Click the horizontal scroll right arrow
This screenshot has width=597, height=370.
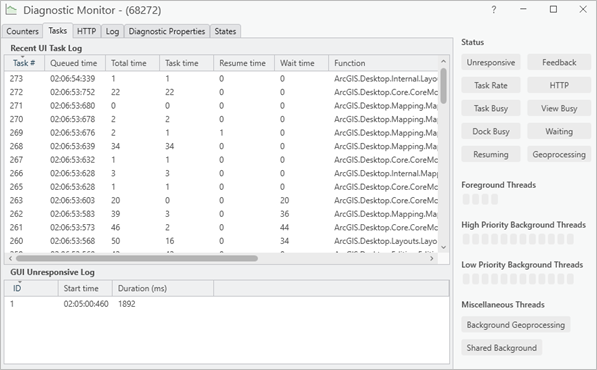(x=432, y=258)
